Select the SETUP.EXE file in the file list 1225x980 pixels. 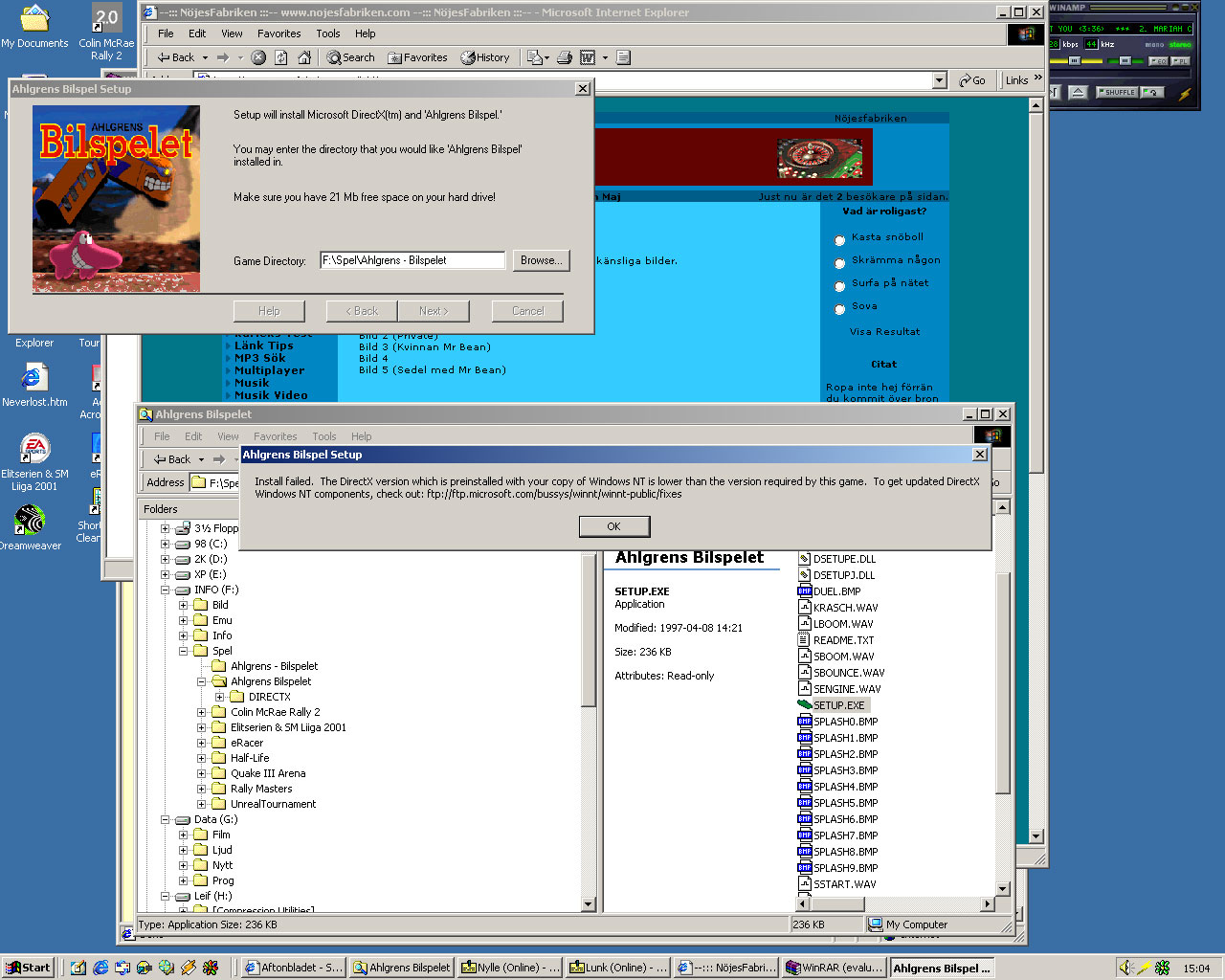click(838, 705)
